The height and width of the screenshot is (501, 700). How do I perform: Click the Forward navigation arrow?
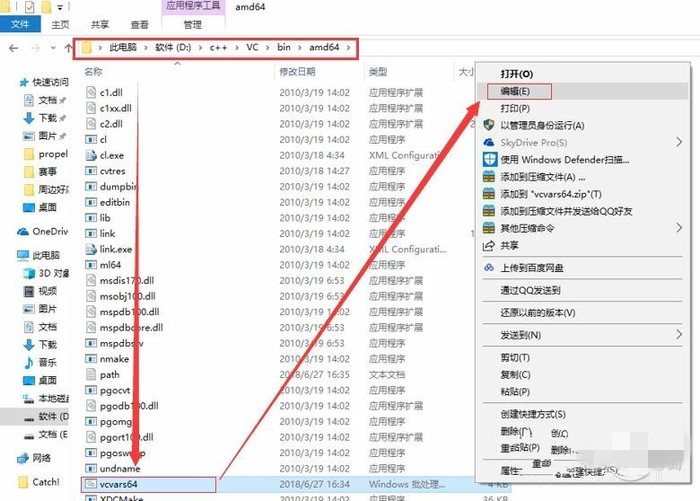coord(35,48)
